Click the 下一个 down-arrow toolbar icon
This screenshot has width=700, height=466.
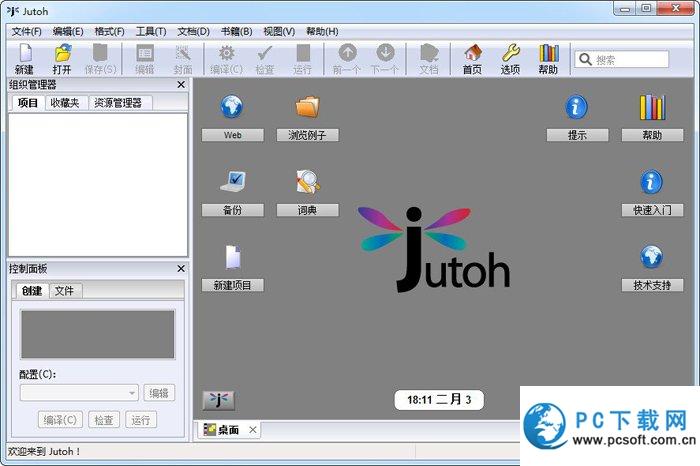pos(385,53)
